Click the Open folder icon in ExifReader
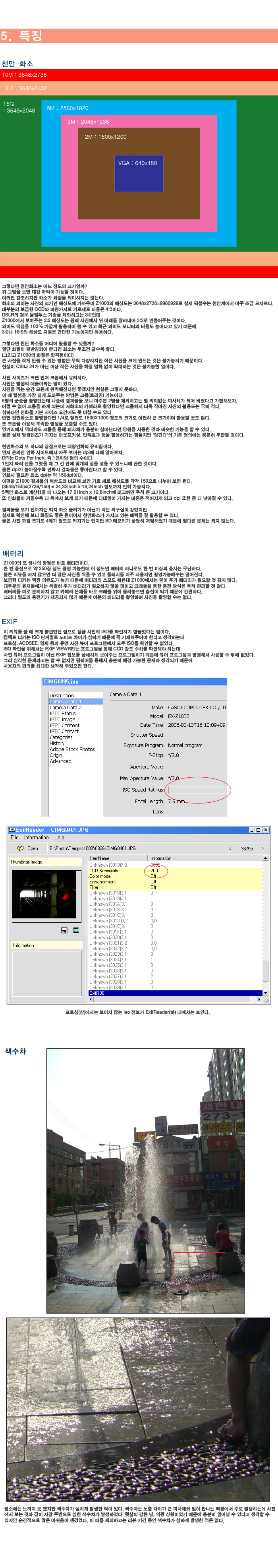Viewport: 278px width, 1568px height. point(20,848)
